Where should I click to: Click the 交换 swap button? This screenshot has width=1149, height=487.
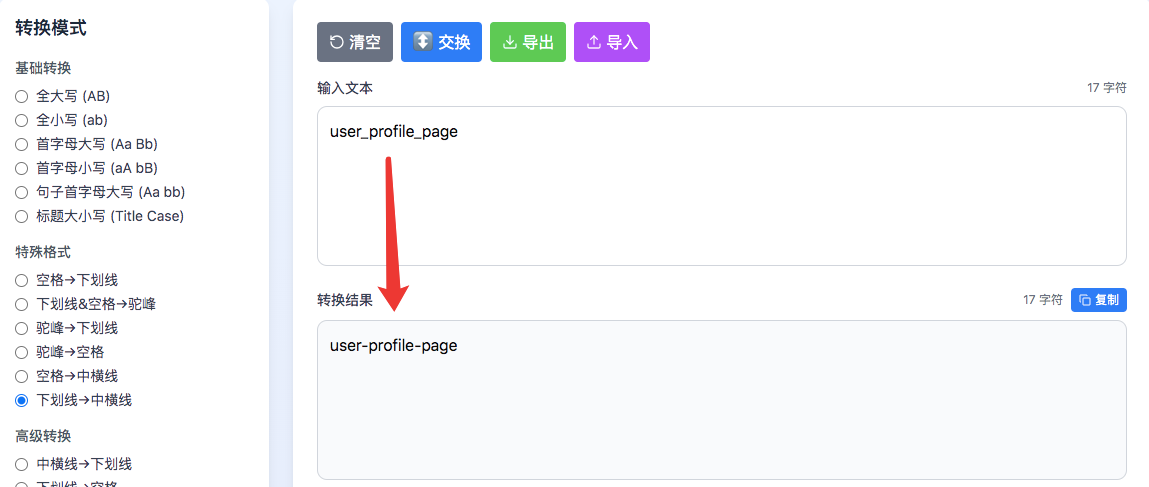[441, 42]
